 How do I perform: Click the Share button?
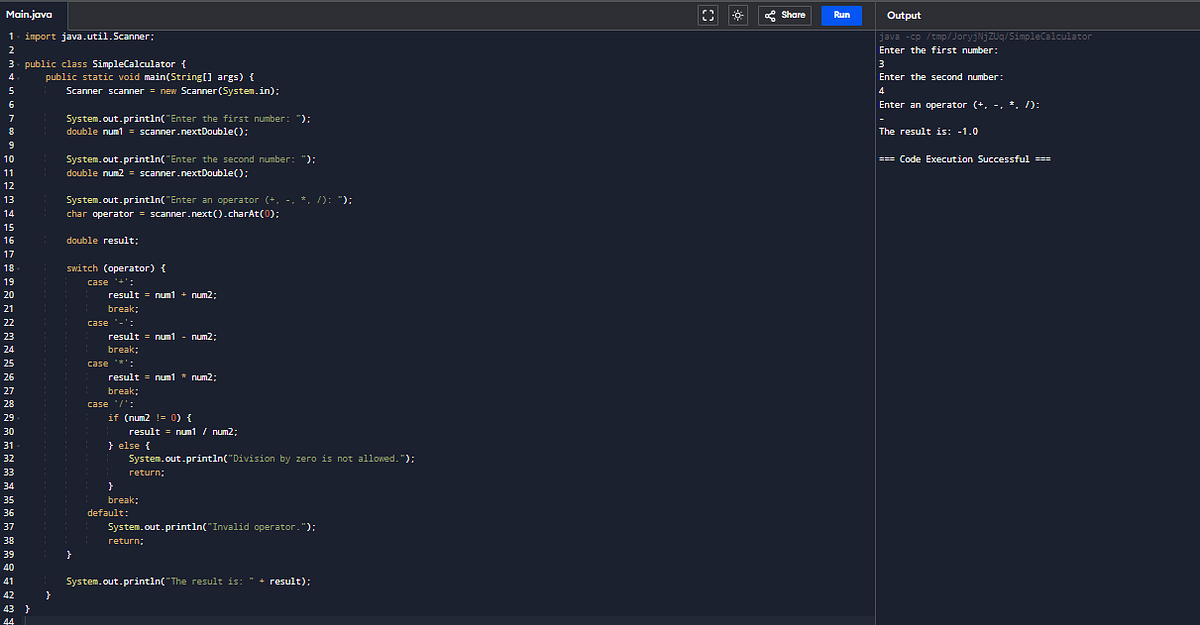pos(789,15)
